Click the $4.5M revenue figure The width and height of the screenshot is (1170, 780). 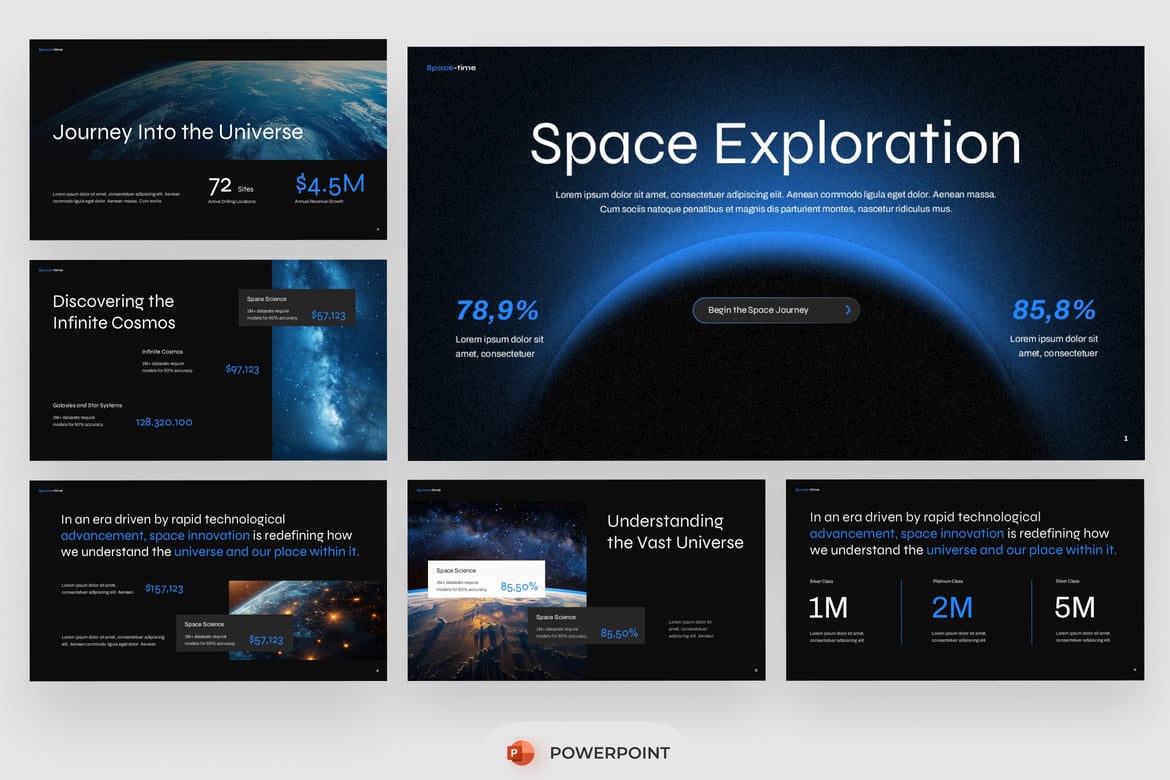(x=330, y=184)
